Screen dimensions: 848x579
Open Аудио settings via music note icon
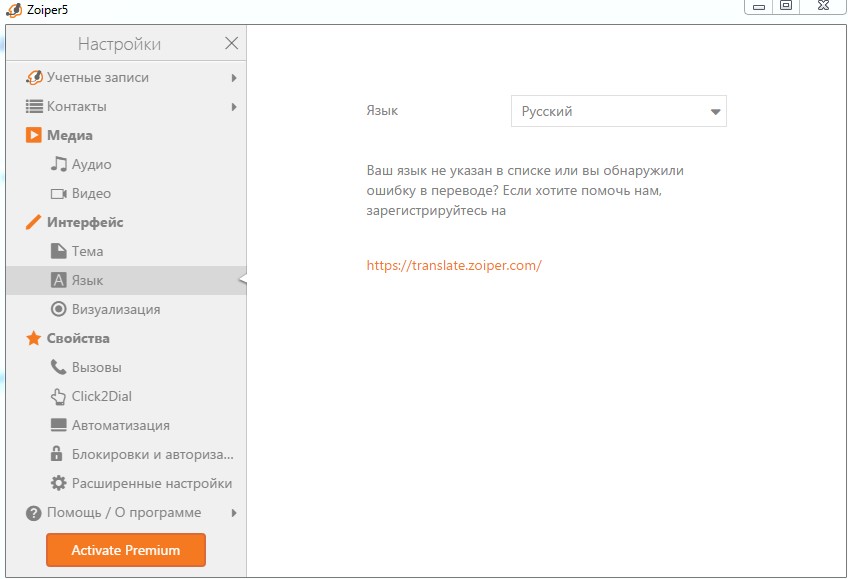[x=58, y=164]
